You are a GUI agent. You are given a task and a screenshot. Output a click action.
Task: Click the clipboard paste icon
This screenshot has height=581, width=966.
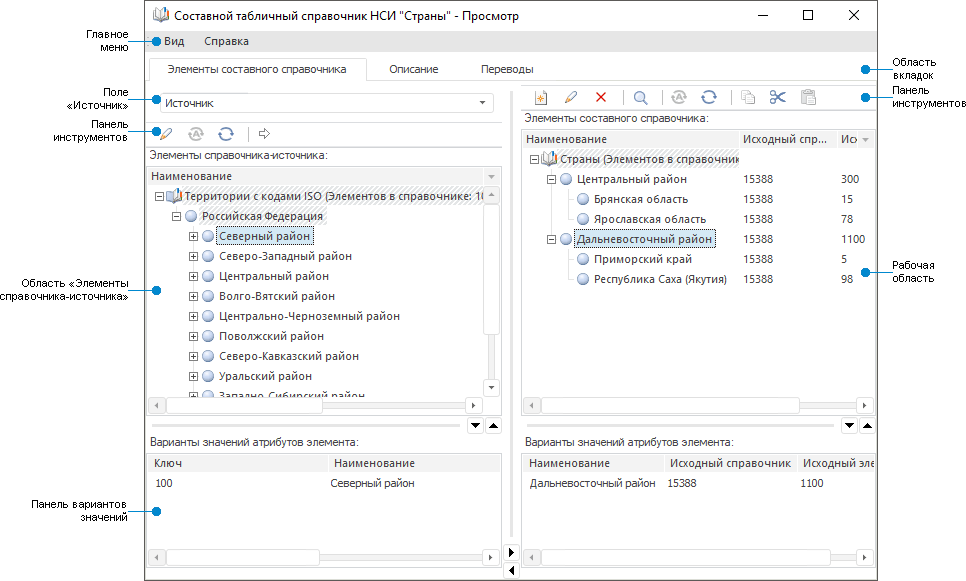(808, 98)
